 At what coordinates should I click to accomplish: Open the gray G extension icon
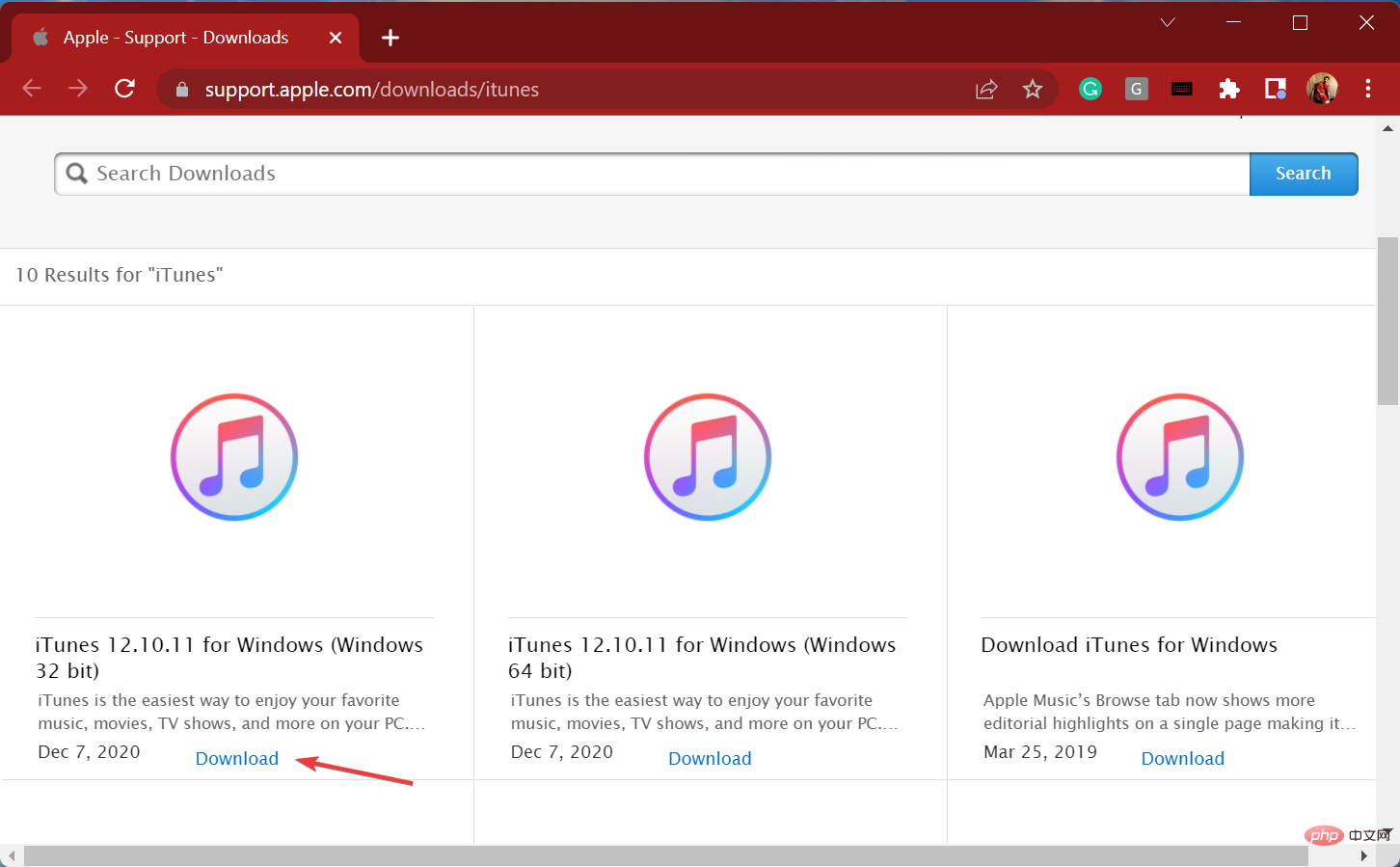pyautogui.click(x=1137, y=90)
